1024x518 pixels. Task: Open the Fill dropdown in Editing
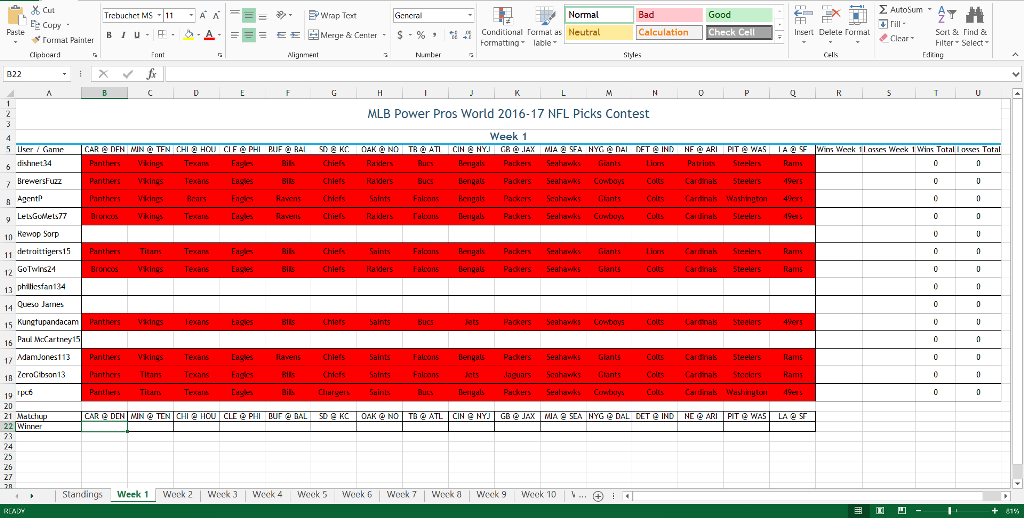[x=892, y=24]
